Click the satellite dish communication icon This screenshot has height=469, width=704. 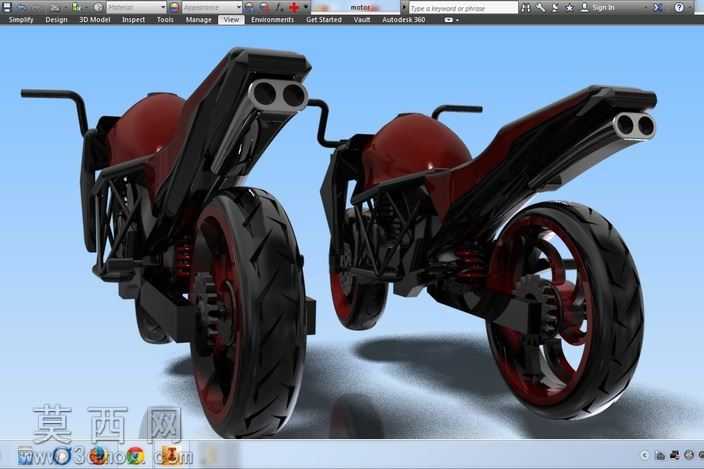pyautogui.click(x=555, y=8)
